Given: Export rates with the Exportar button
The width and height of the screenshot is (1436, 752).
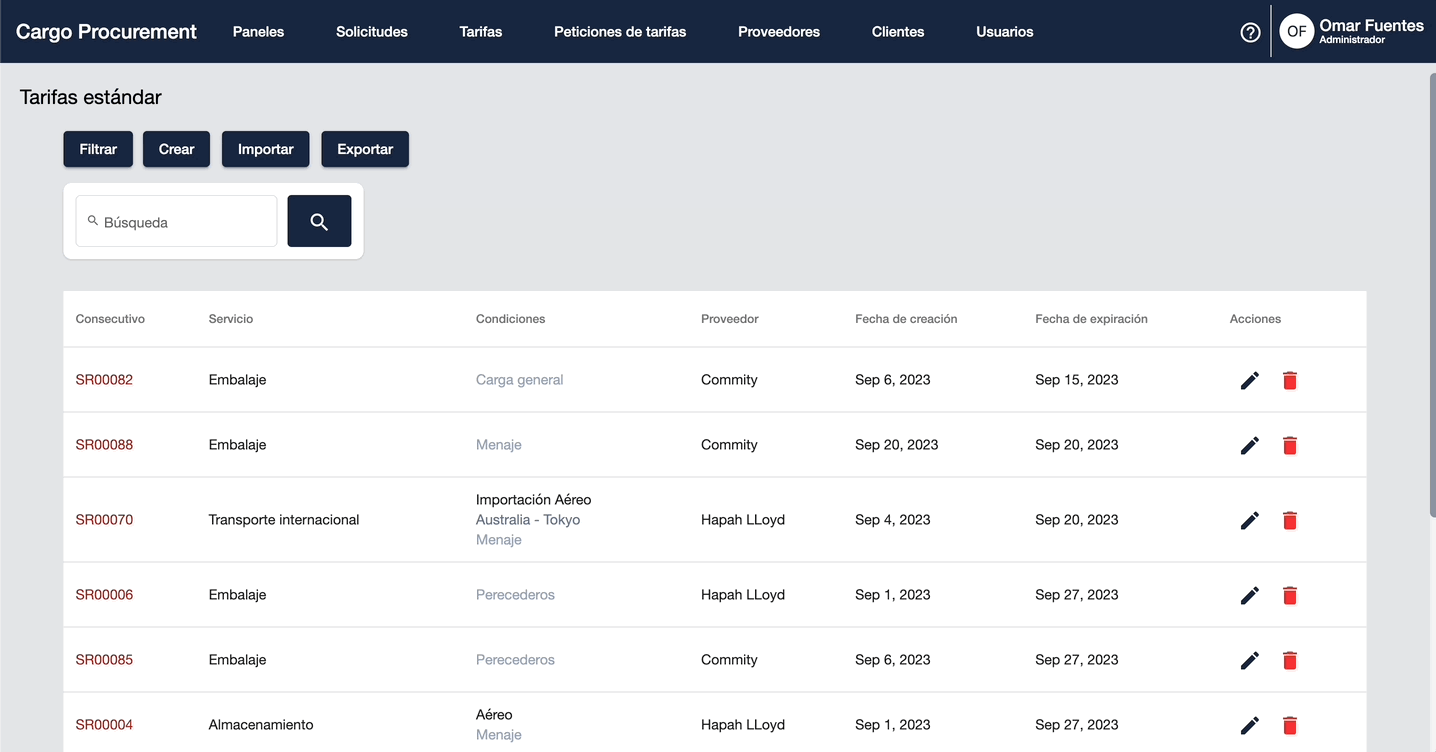Looking at the screenshot, I should click(364, 149).
